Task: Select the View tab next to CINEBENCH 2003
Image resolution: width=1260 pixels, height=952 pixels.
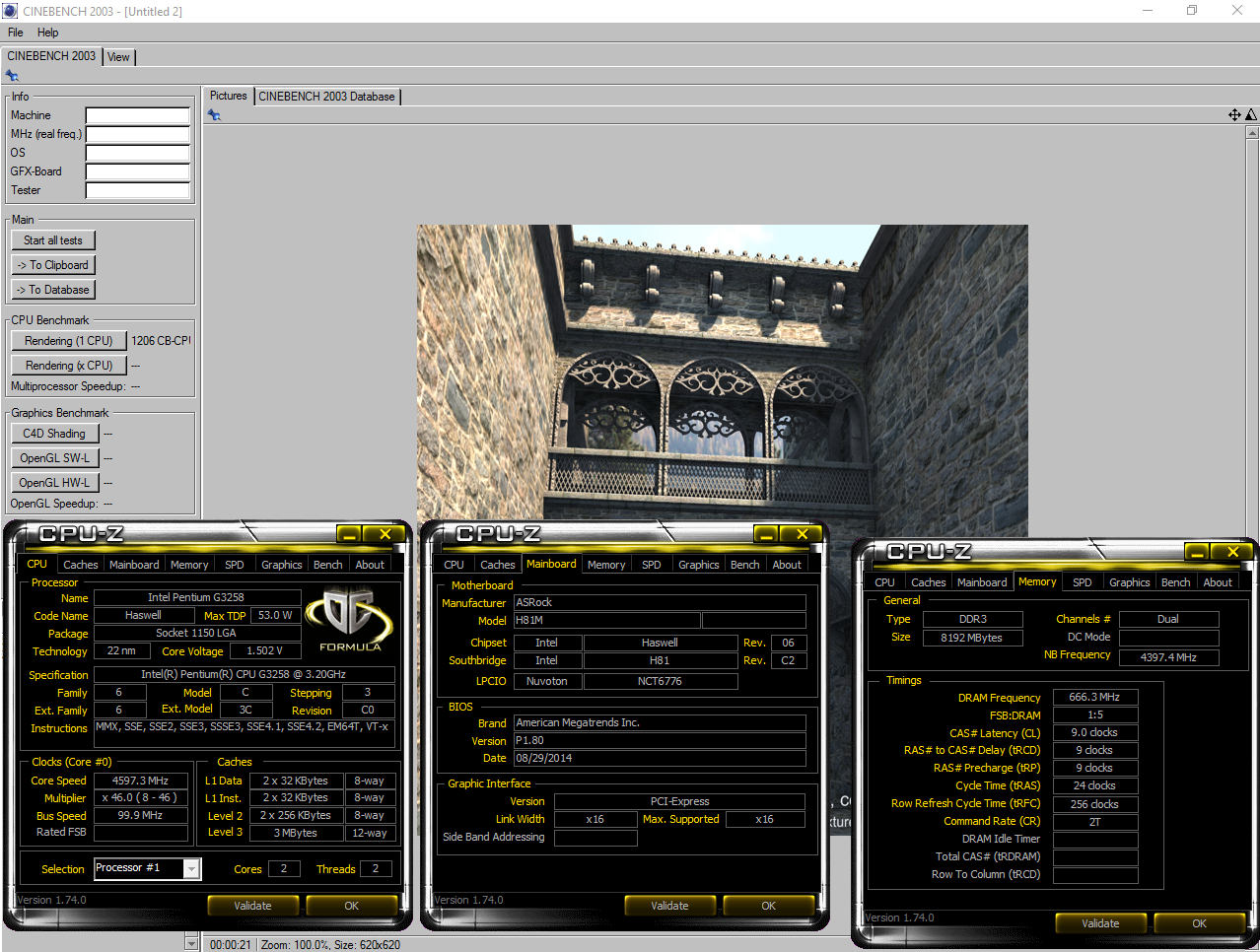Action: (x=118, y=57)
